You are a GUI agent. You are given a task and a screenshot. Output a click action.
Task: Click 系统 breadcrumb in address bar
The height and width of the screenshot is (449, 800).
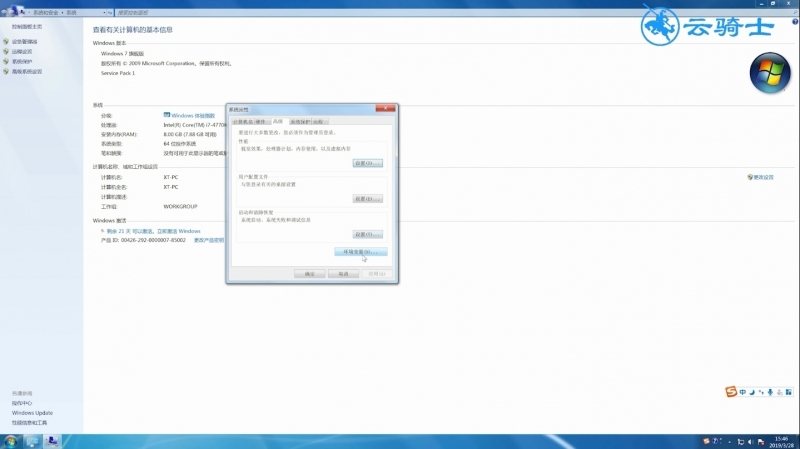point(71,13)
